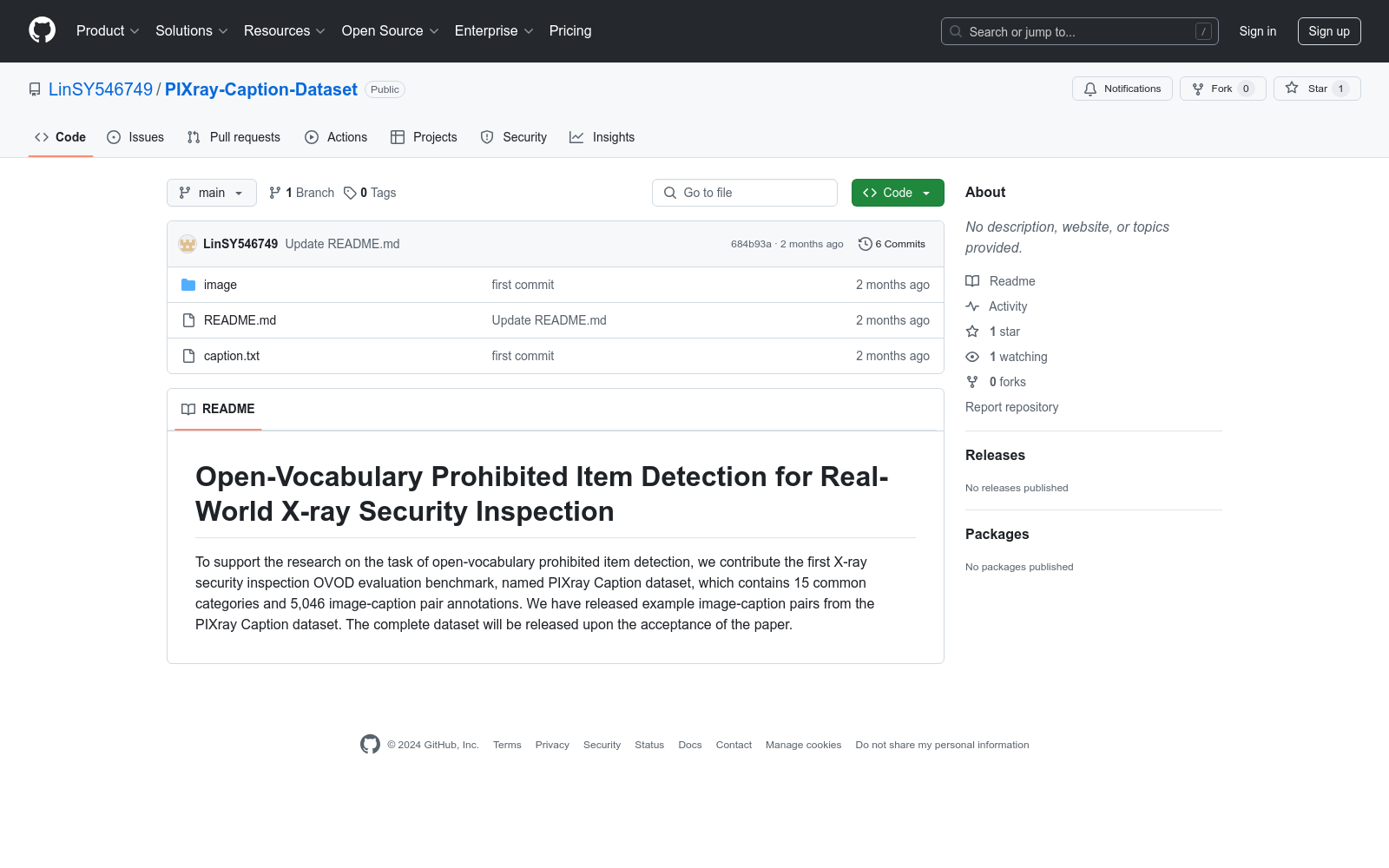Viewport: 1389px width, 868px height.
Task: Open the Security tab
Action: [x=514, y=137]
